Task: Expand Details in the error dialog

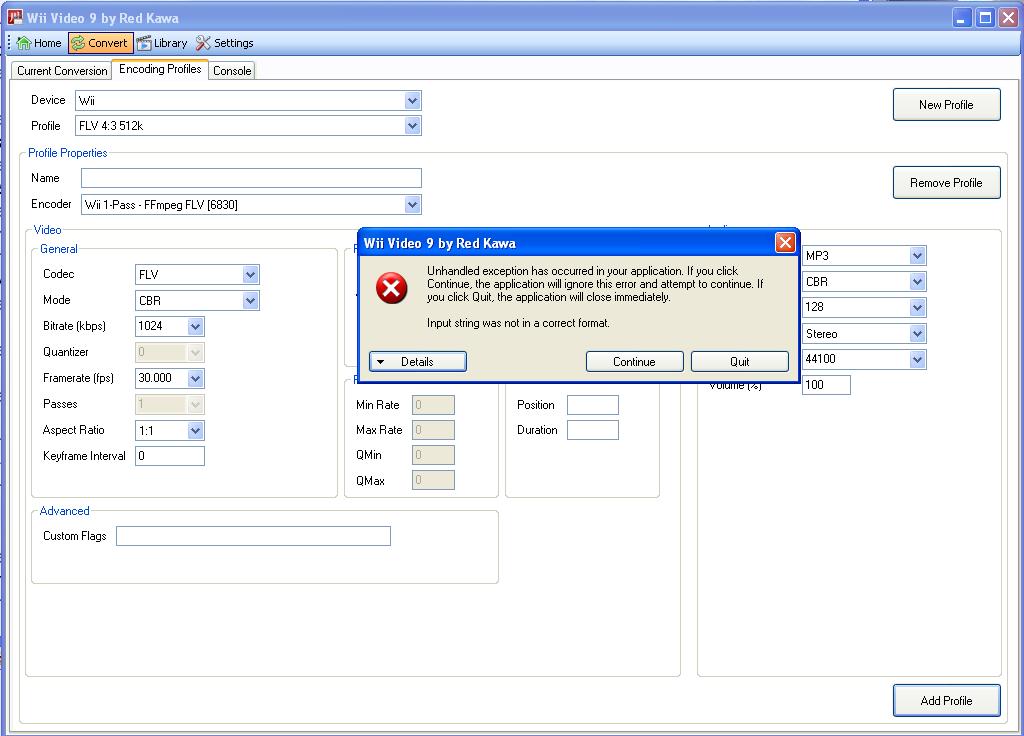Action: [418, 361]
